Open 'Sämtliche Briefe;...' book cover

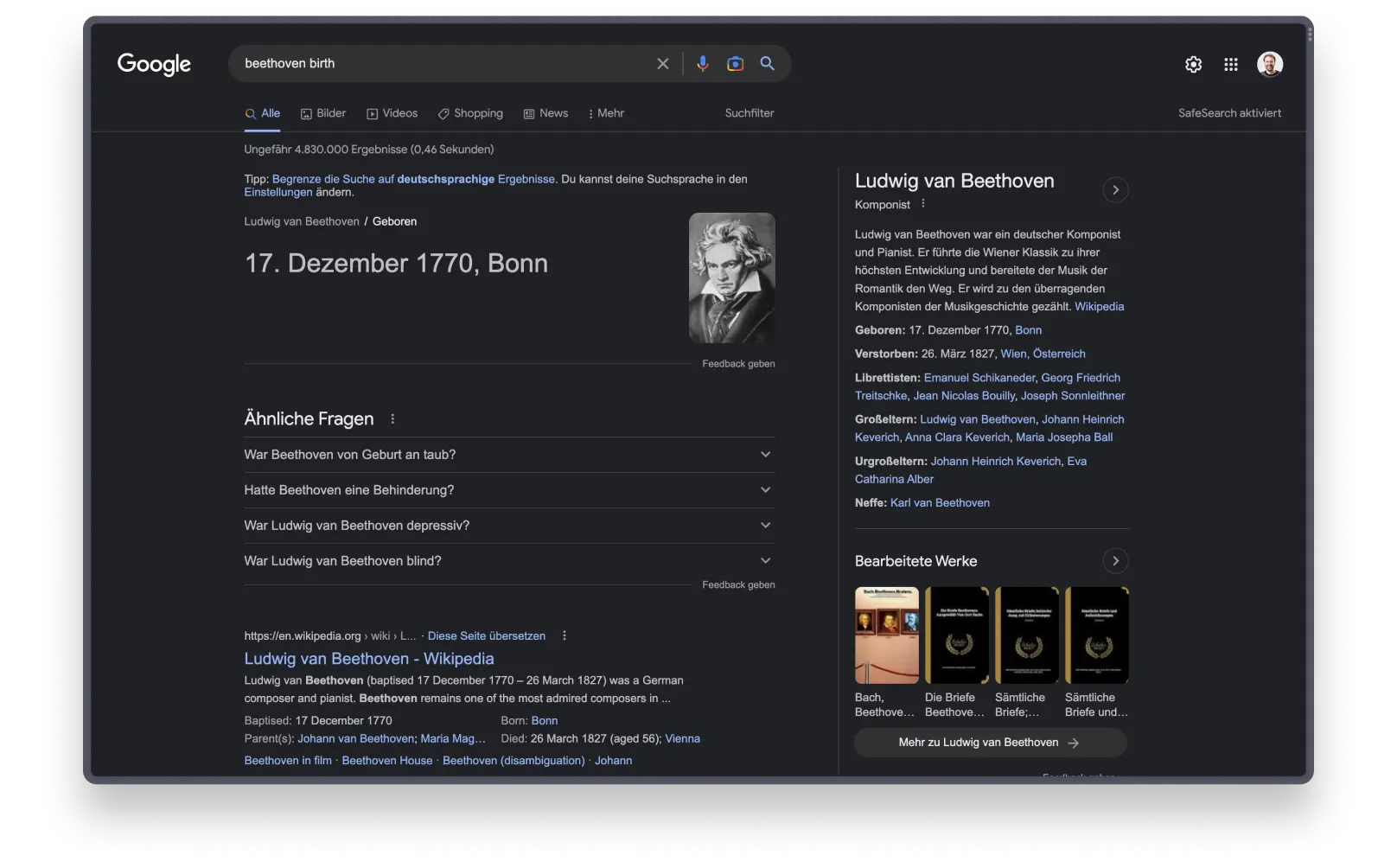[x=1027, y=635]
